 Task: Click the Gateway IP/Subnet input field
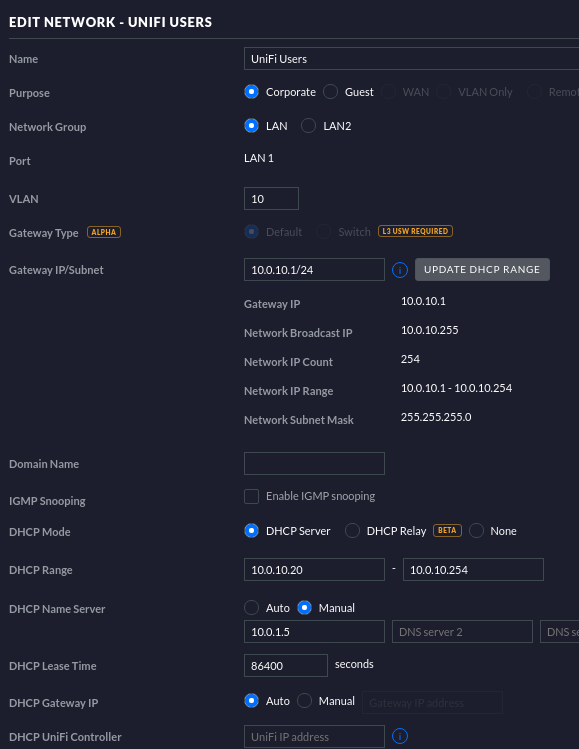pos(314,269)
